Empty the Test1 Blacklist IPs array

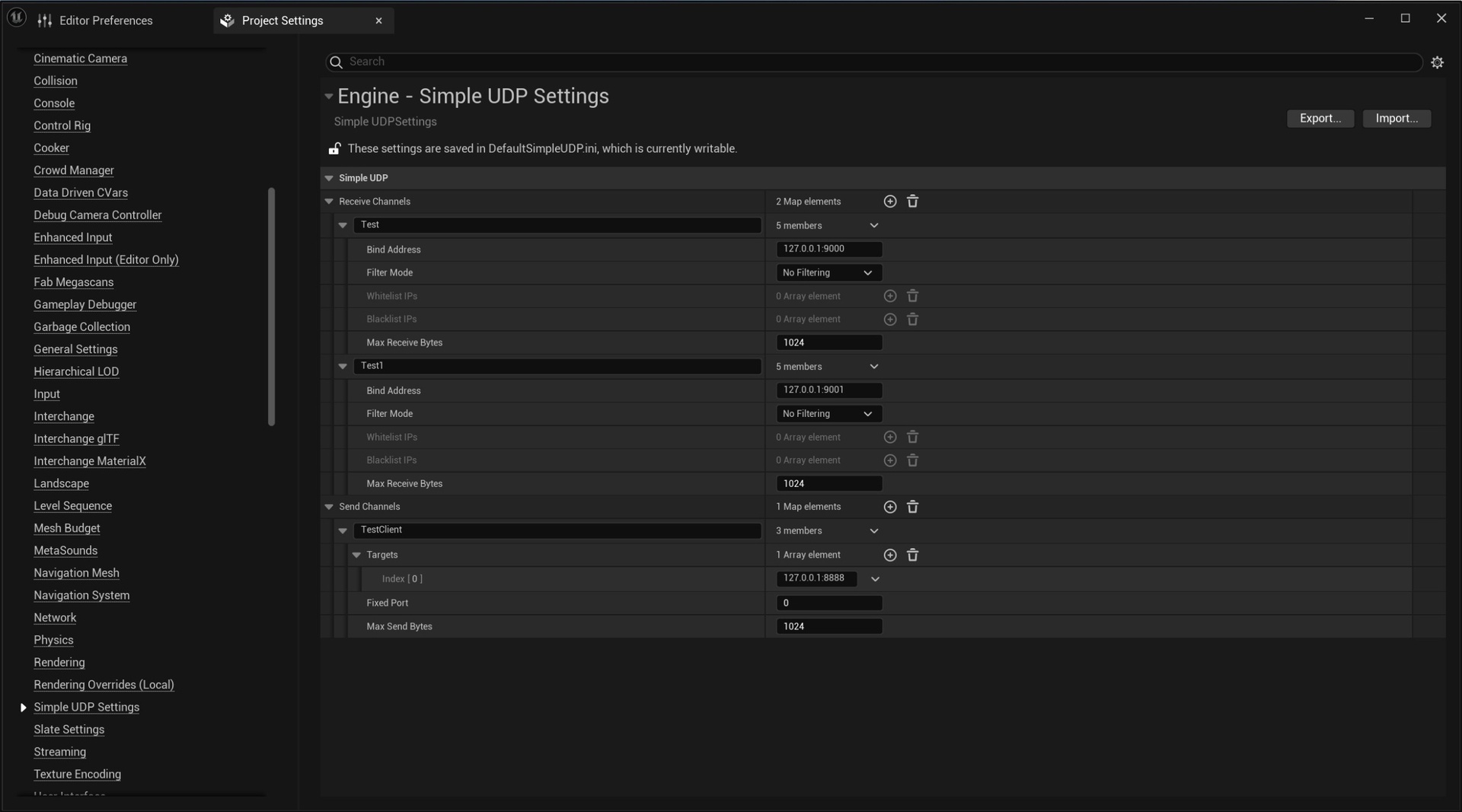[912, 460]
